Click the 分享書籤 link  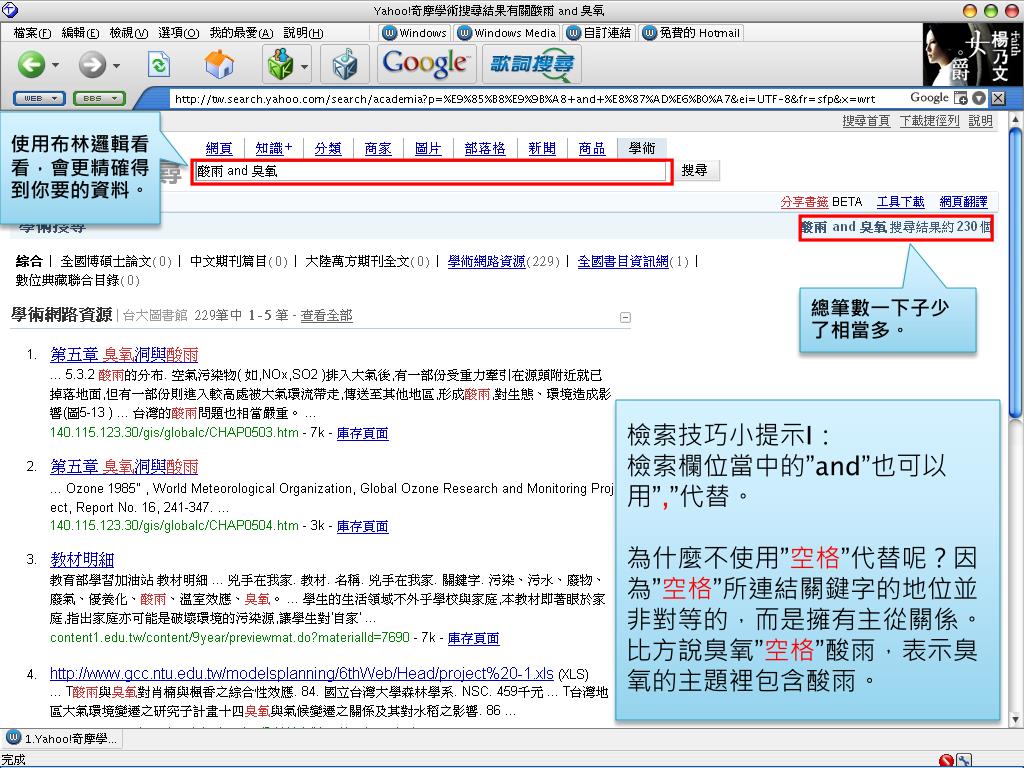[x=804, y=202]
